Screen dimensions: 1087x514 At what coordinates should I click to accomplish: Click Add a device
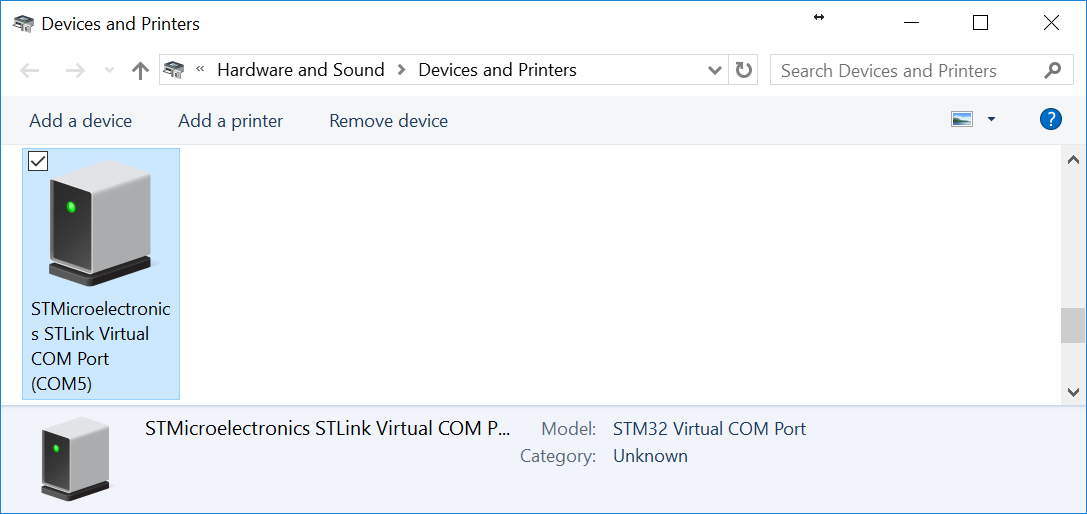pyautogui.click(x=80, y=121)
